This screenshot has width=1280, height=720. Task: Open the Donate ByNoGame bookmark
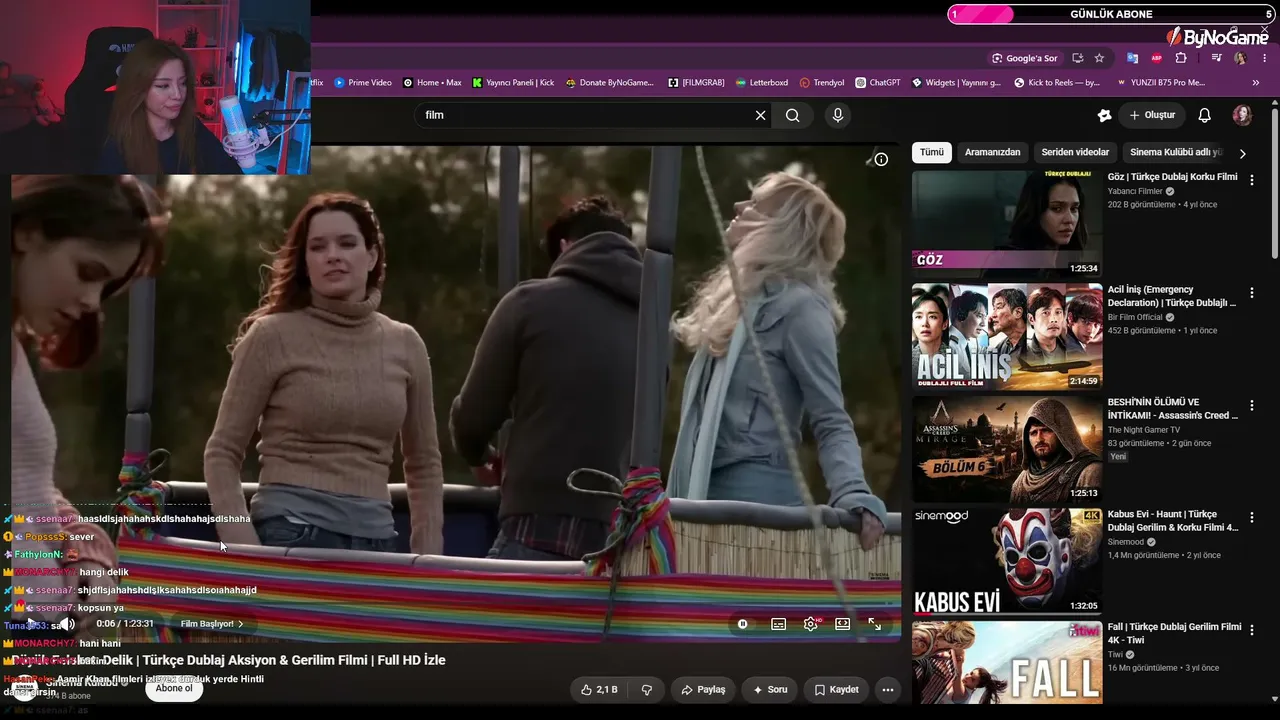609,83
